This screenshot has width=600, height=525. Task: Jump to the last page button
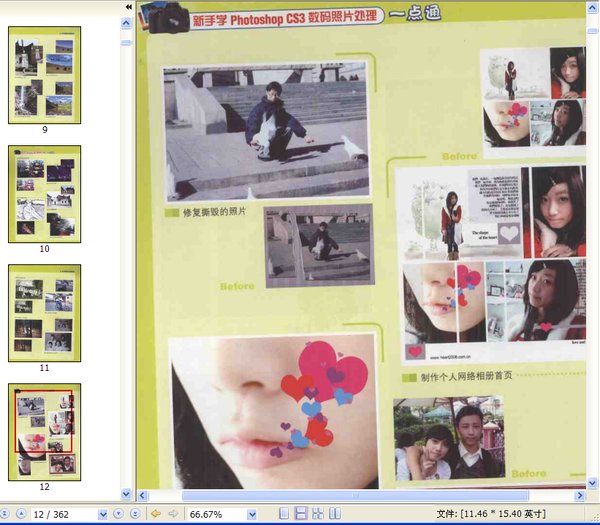pyautogui.click(x=135, y=514)
